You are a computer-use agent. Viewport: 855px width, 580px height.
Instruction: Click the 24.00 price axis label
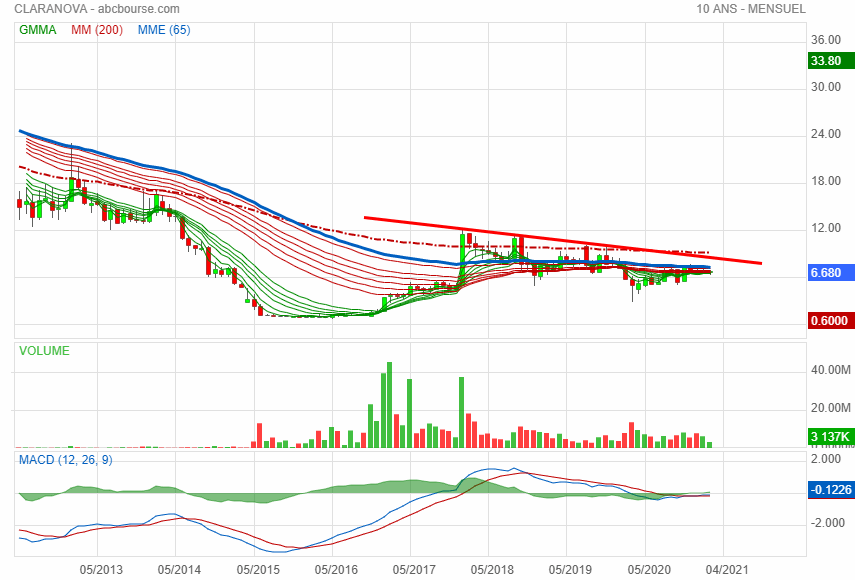pyautogui.click(x=826, y=134)
